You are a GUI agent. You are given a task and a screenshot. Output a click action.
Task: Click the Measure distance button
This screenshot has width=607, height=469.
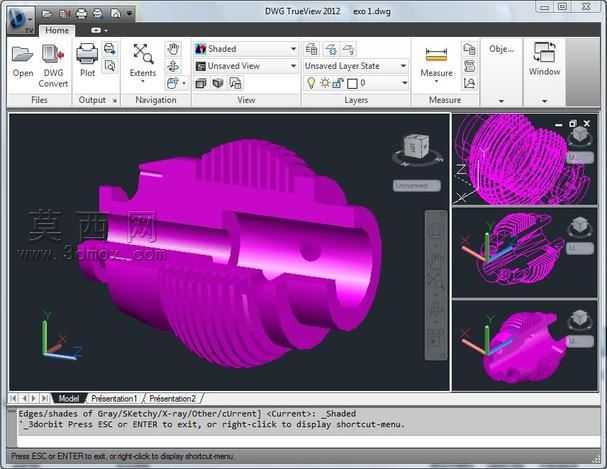coord(436,60)
